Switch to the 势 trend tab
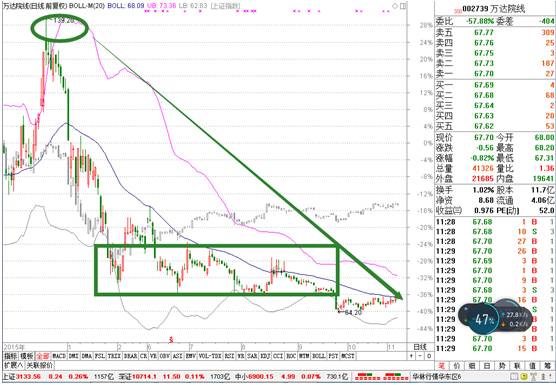This screenshot has width=556, height=385. pos(502,366)
